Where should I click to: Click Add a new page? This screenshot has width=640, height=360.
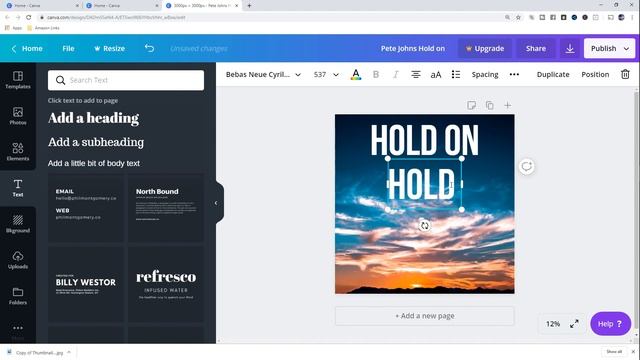point(424,316)
